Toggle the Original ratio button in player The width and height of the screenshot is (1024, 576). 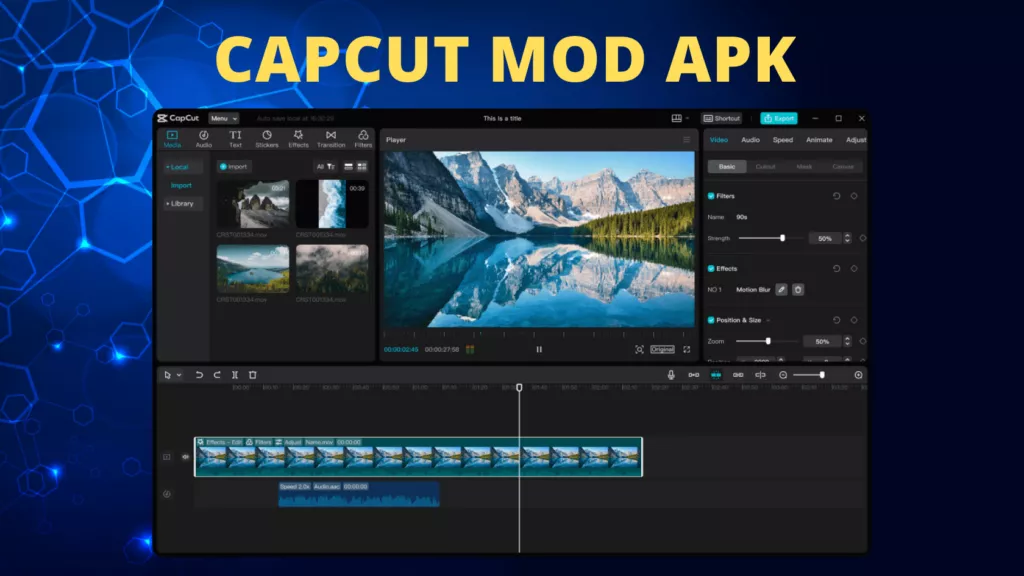point(662,349)
